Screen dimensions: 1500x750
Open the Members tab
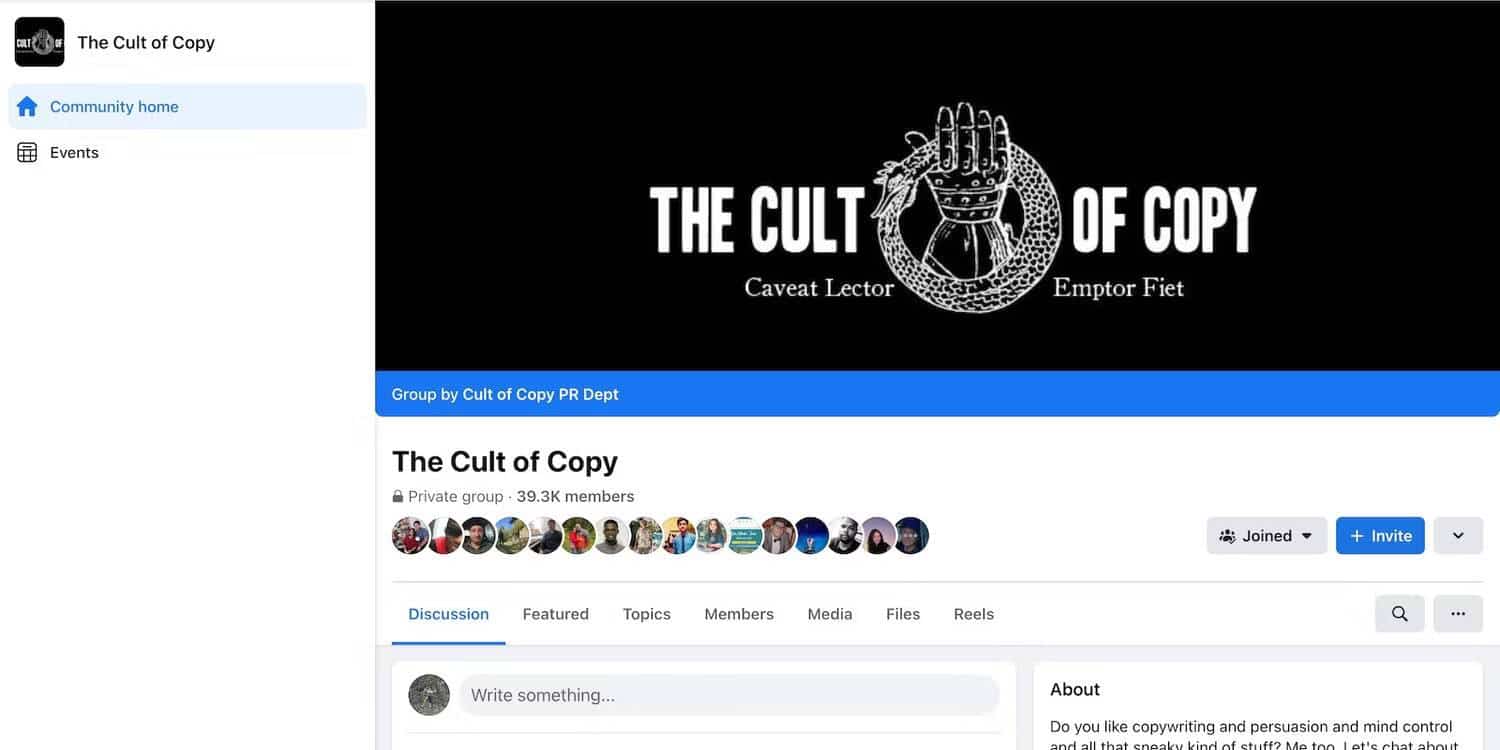point(739,614)
